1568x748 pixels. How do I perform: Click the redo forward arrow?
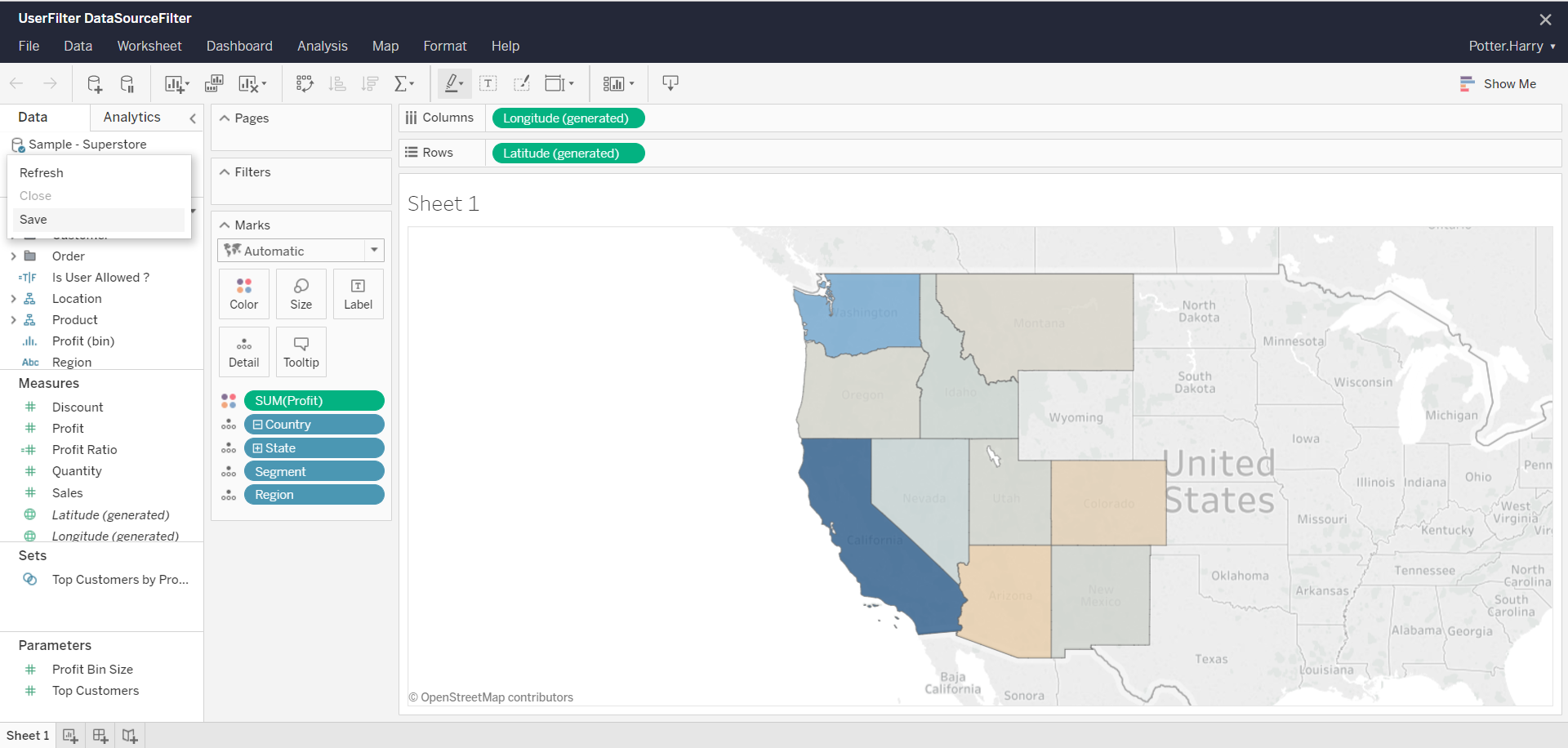[x=50, y=83]
